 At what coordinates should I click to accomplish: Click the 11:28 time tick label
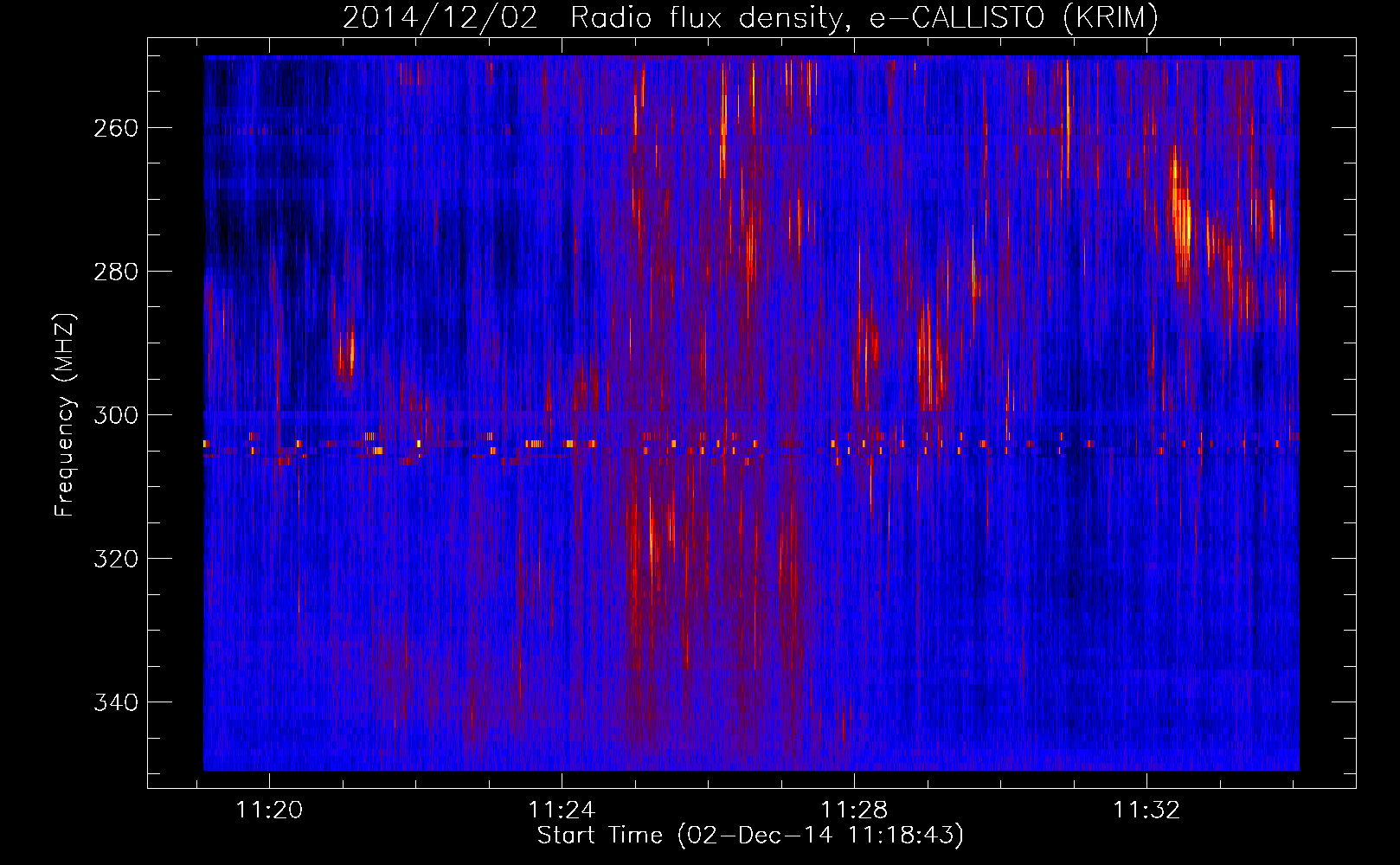pyautogui.click(x=855, y=810)
